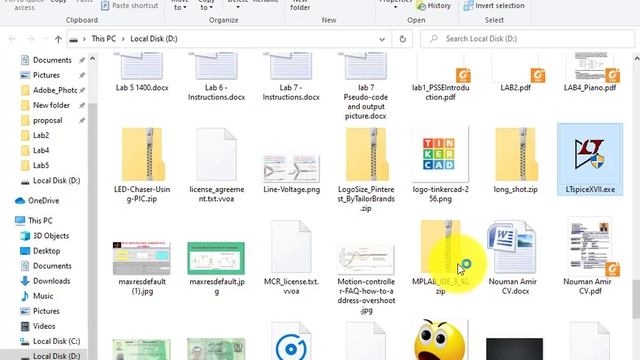
Task: Navigate forward in folder history
Action: coord(31,39)
